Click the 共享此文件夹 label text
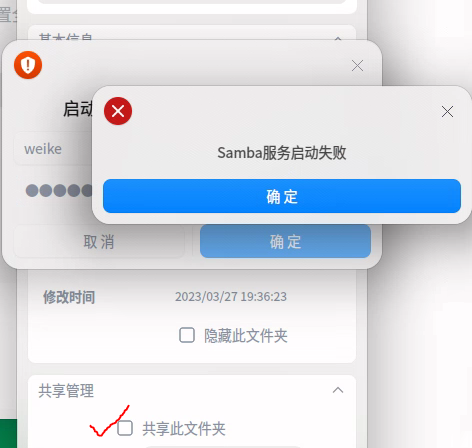The width and height of the screenshot is (472, 448). click(184, 429)
